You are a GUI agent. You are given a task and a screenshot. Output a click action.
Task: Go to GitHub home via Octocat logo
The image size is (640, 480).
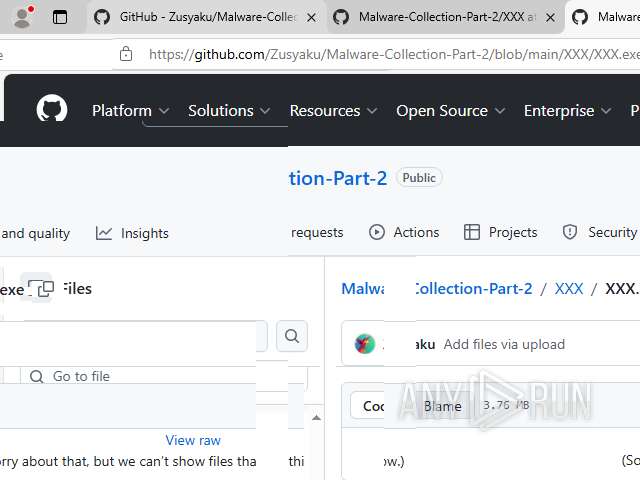point(52,109)
